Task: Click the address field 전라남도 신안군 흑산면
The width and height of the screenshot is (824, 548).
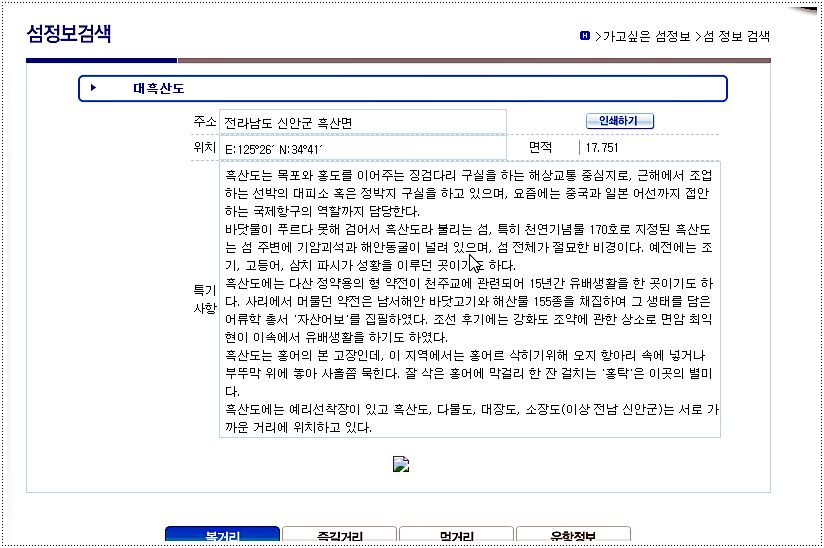Action: 363,122
